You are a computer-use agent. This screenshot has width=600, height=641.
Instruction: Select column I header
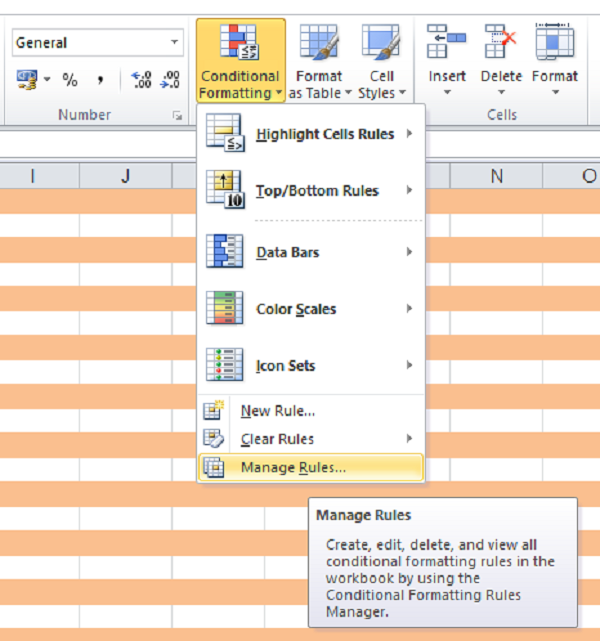pos(39,176)
